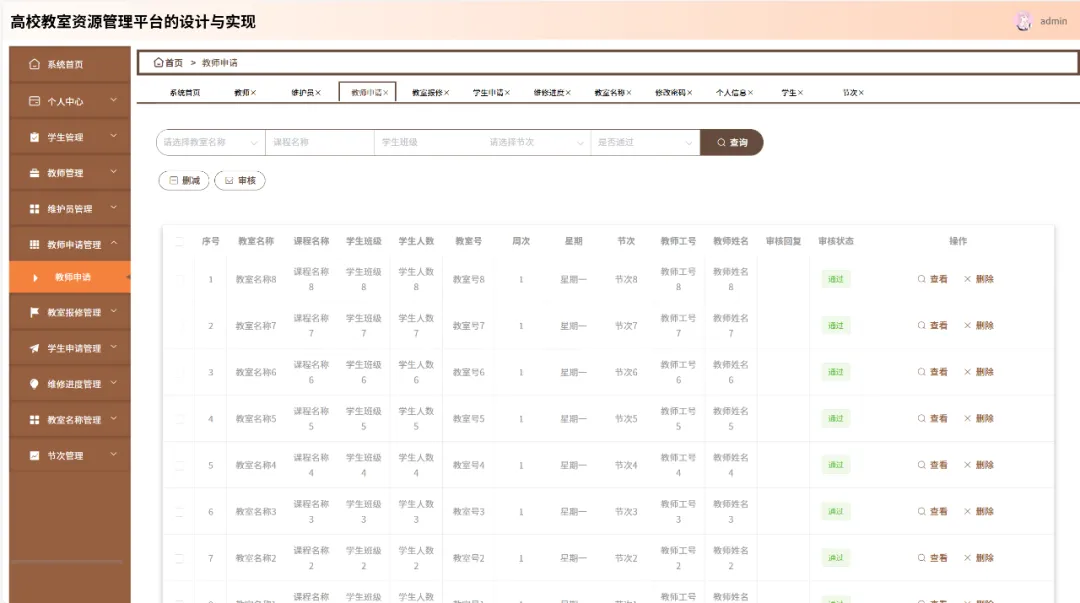The height and width of the screenshot is (603, 1080).
Task: Click the 教室号5 cell
Action: click(x=468, y=418)
